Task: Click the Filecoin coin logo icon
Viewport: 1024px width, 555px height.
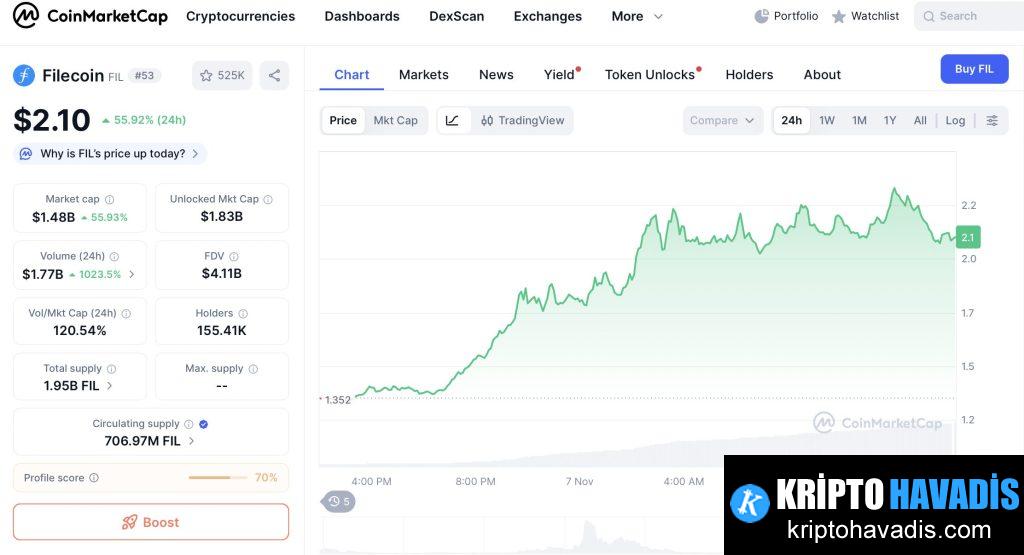Action: pos(24,76)
